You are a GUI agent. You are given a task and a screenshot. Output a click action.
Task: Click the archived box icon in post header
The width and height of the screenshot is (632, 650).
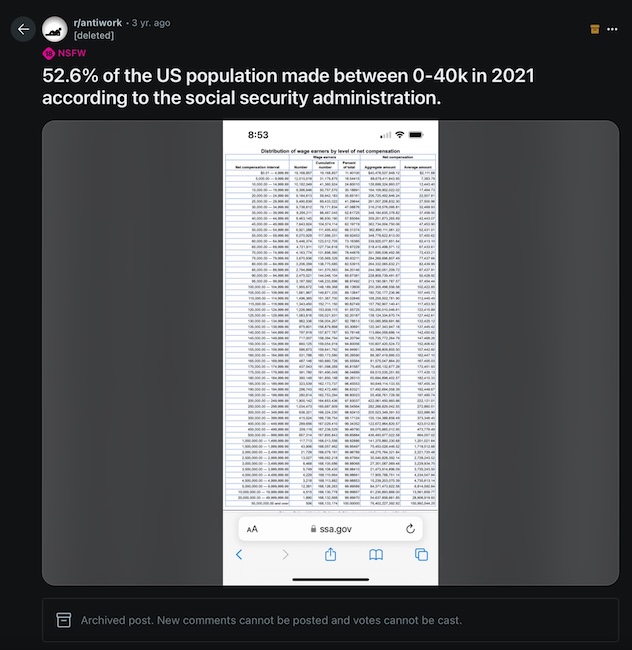[x=567, y=29]
